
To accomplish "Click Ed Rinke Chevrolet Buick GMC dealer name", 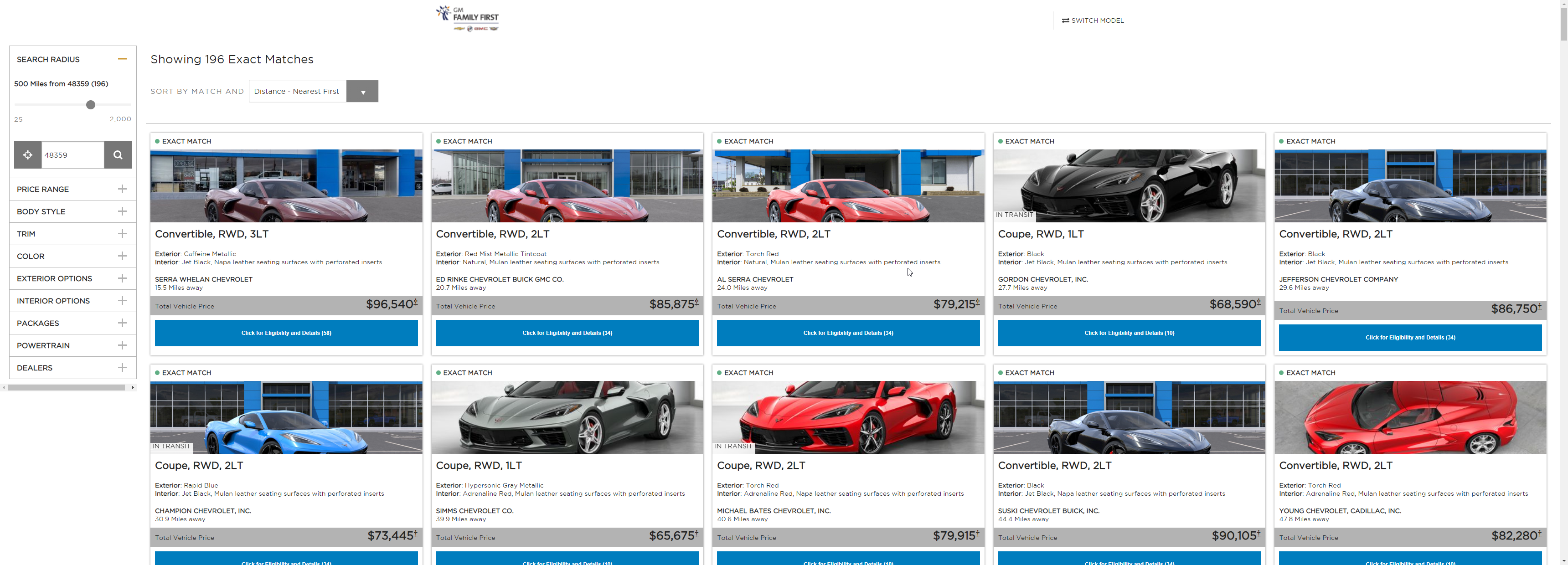I will 500,280.
